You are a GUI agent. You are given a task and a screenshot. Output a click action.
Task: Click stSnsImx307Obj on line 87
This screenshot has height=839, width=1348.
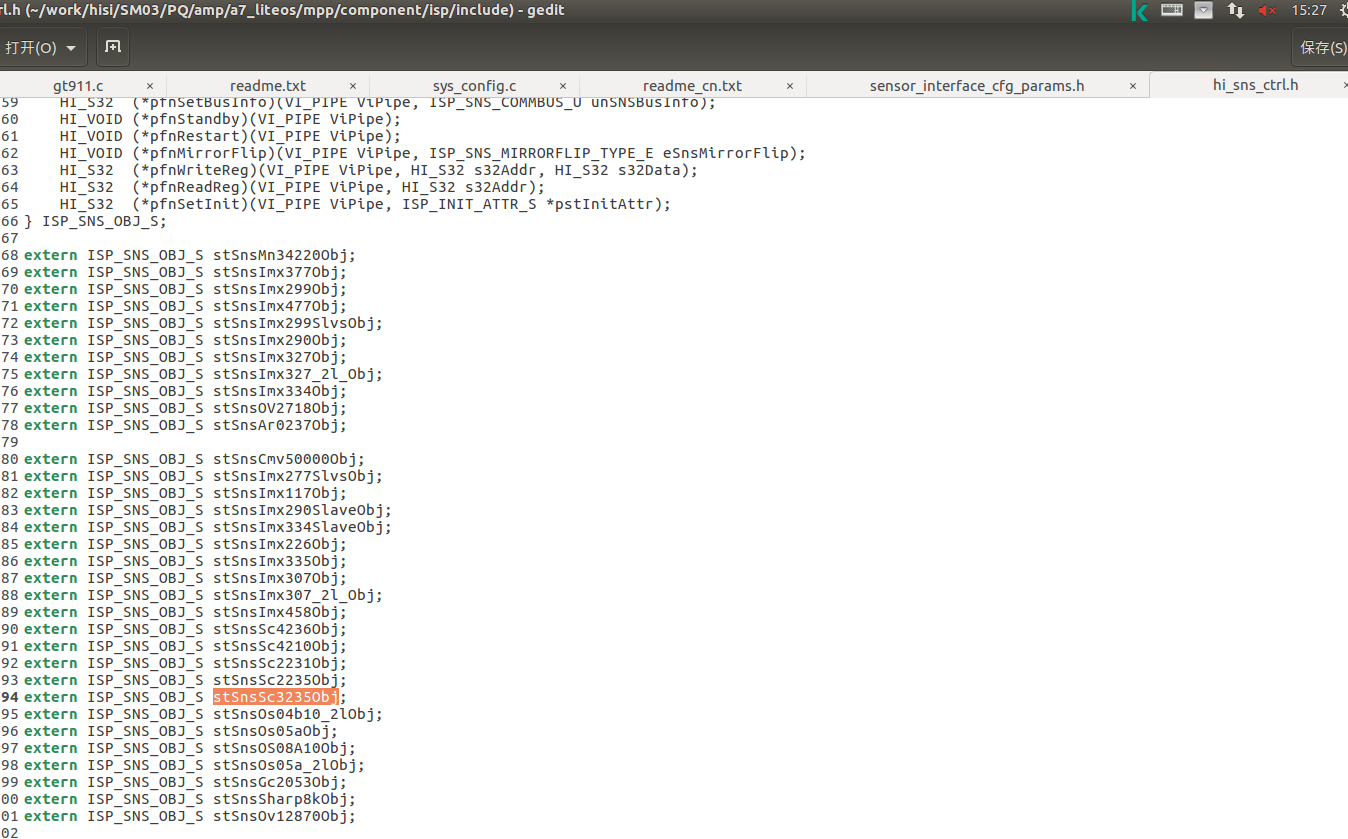pos(276,578)
